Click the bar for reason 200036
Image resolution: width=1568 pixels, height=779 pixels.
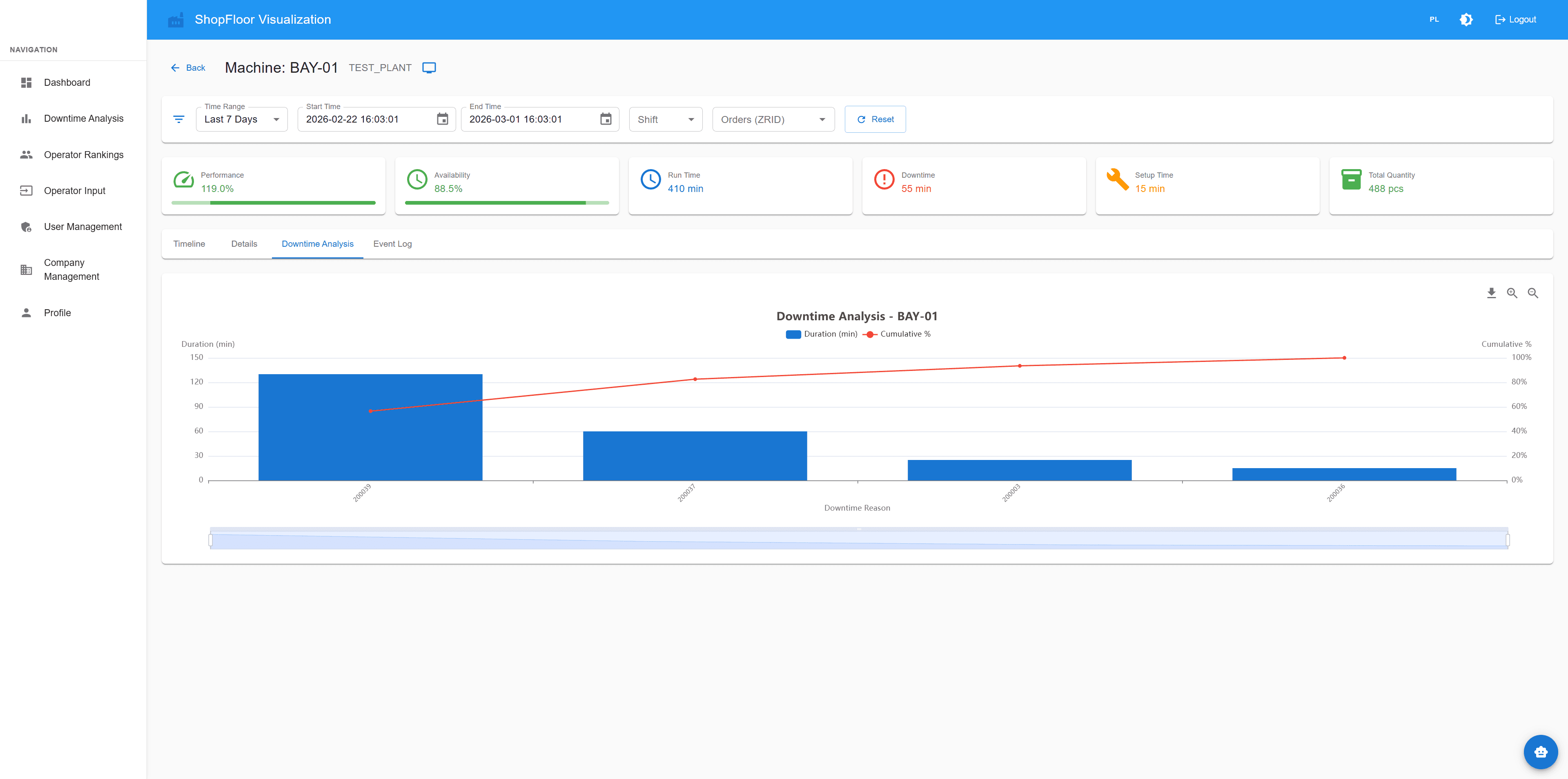(1344, 474)
